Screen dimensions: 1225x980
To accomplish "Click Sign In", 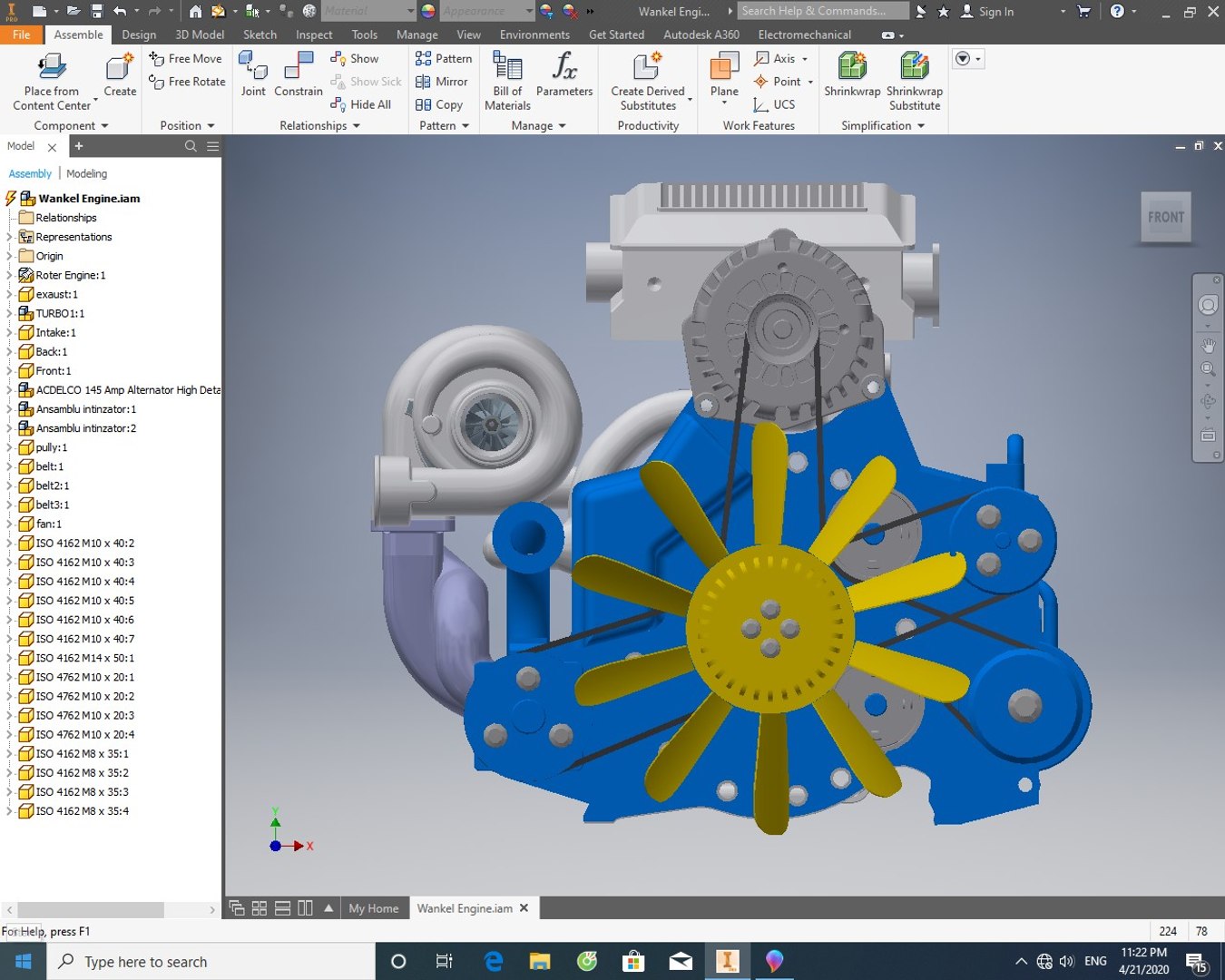I will (x=987, y=11).
